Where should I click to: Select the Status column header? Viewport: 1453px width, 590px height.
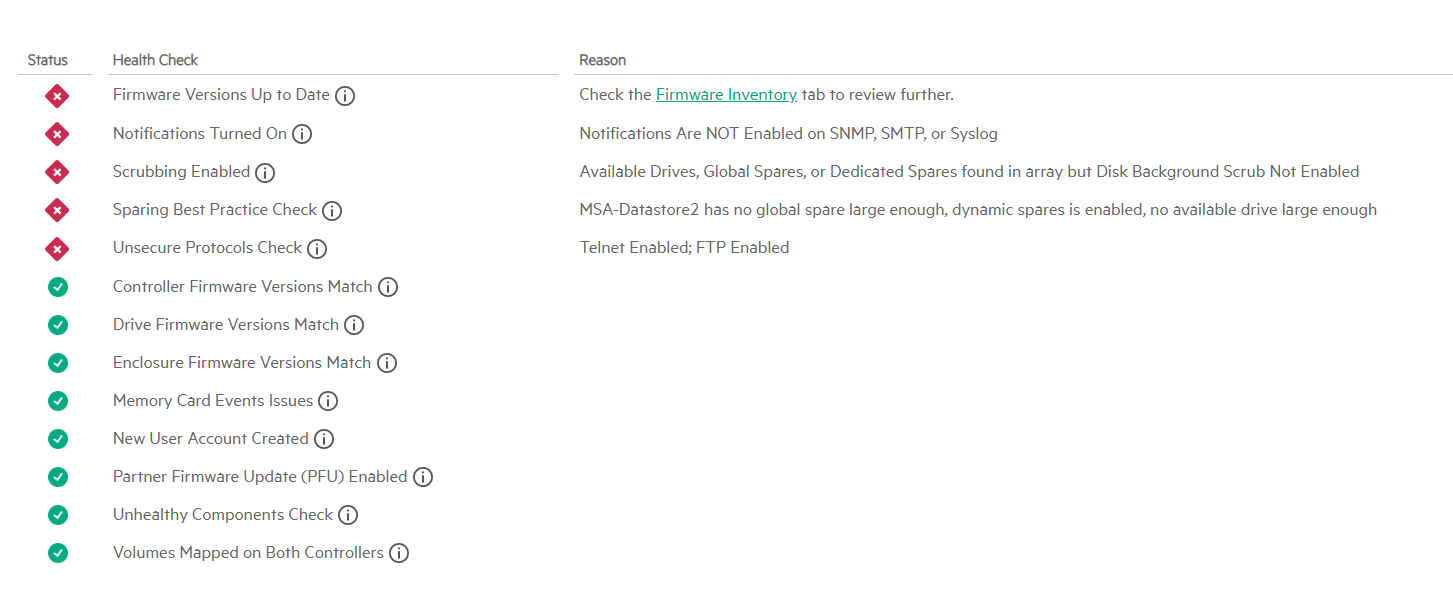(x=48, y=60)
